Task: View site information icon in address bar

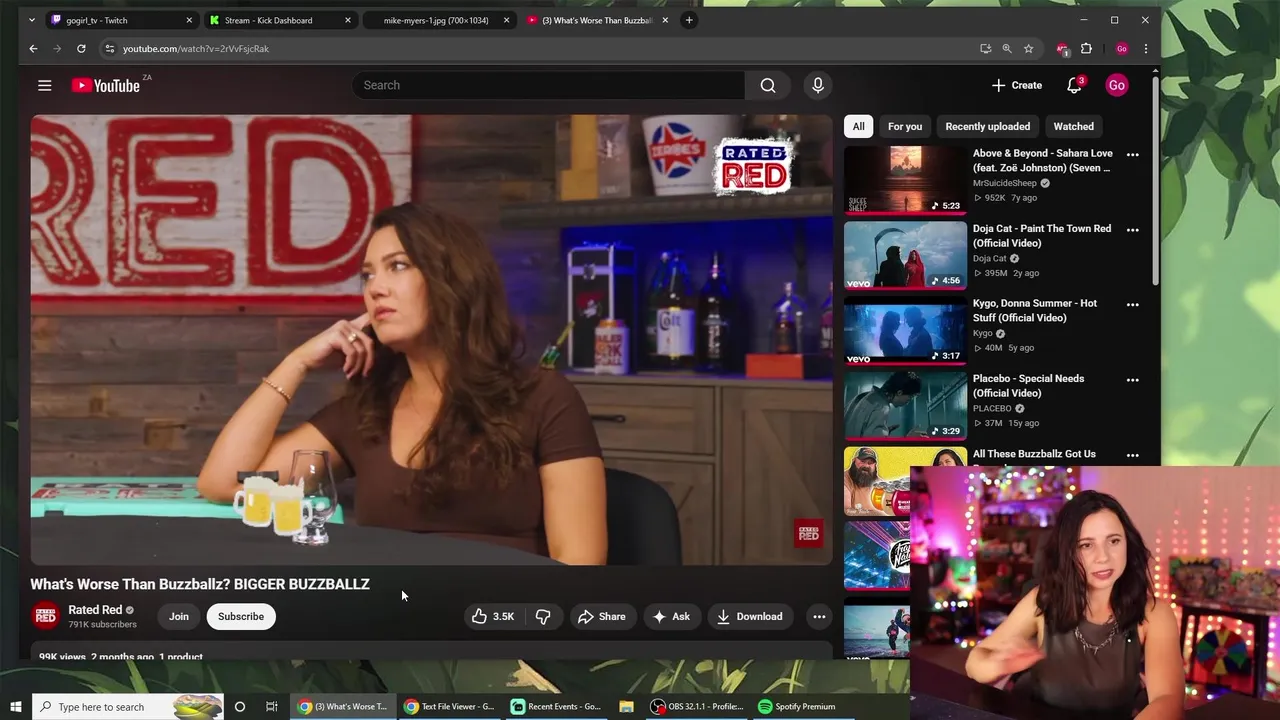Action: point(110,48)
